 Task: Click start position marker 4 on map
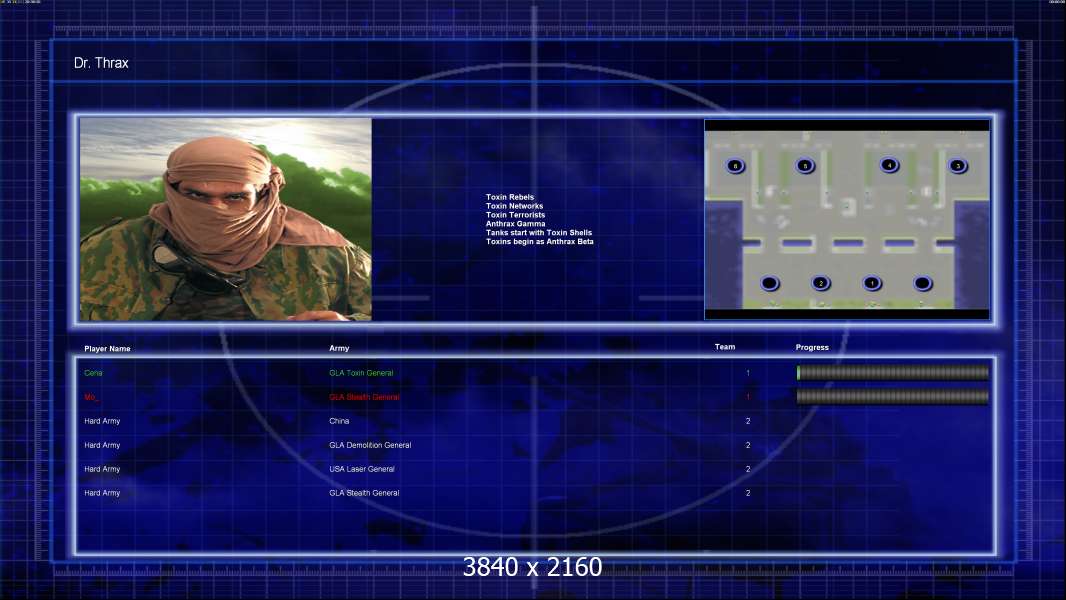click(889, 165)
